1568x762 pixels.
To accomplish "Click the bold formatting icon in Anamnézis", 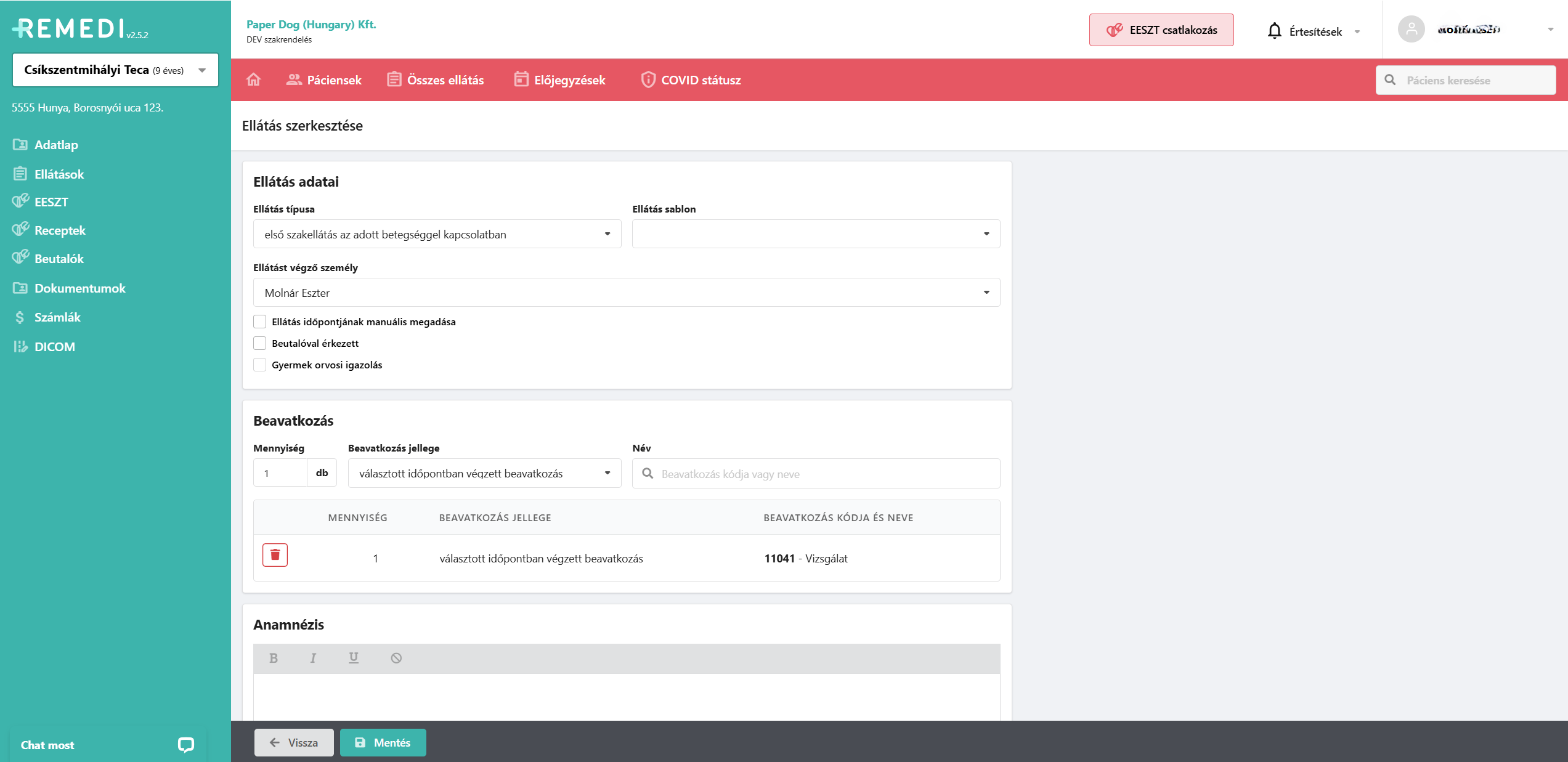I will [x=274, y=658].
